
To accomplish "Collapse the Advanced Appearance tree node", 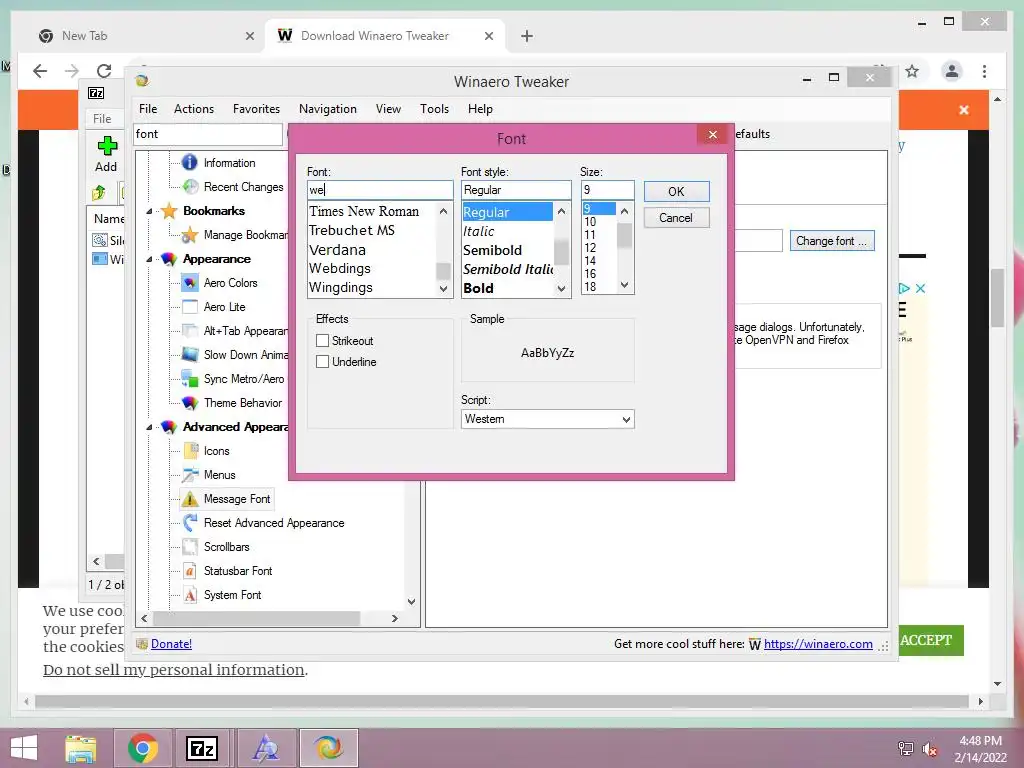I will (149, 427).
